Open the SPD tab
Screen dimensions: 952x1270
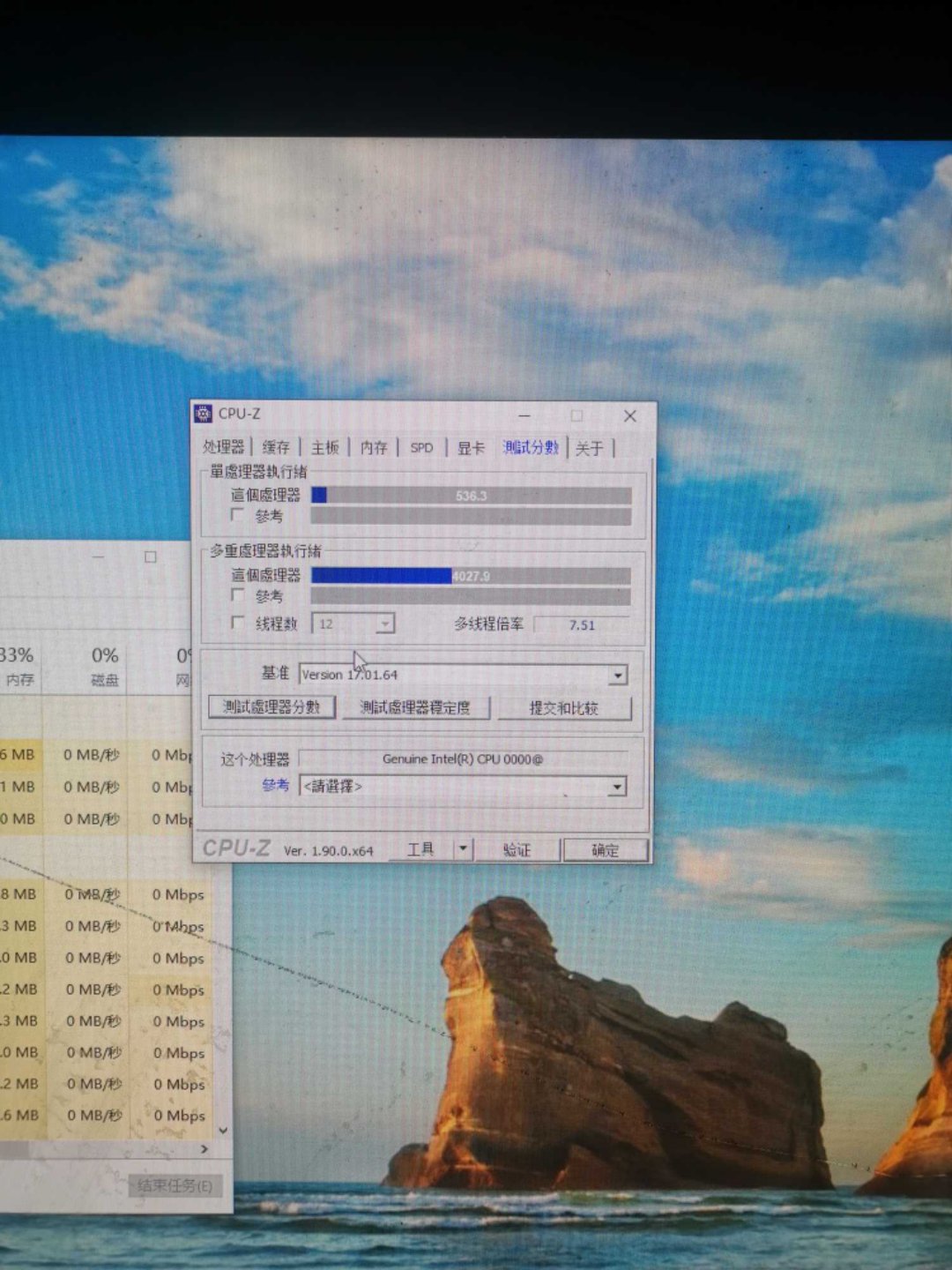(x=422, y=447)
